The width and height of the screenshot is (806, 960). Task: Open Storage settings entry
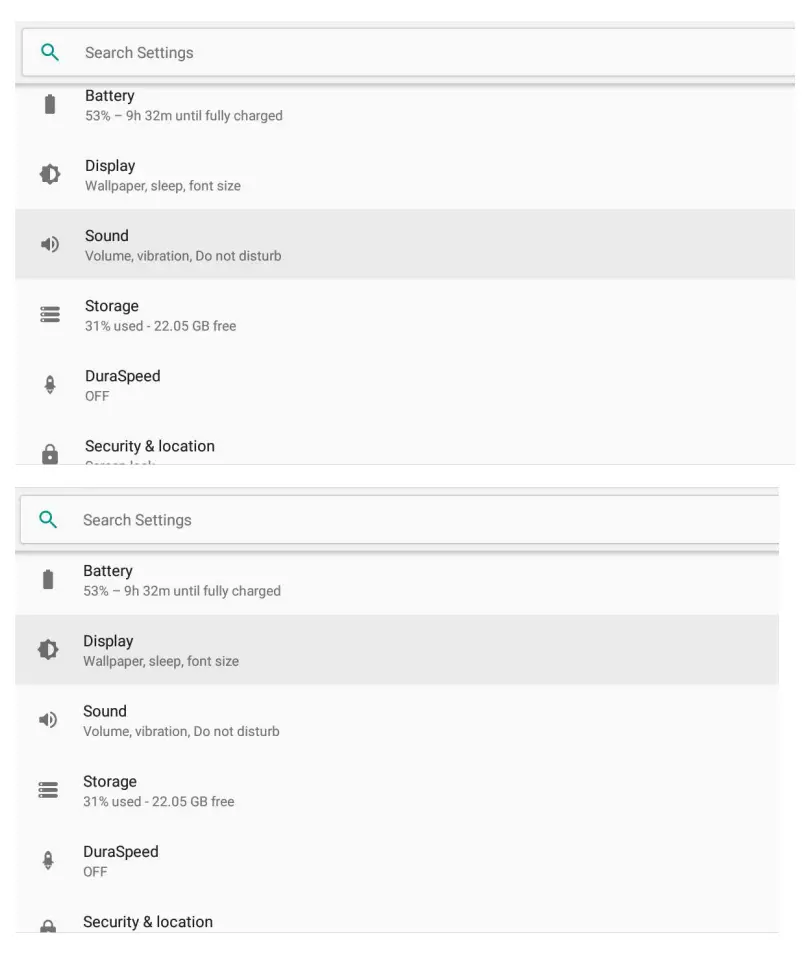click(x=300, y=314)
